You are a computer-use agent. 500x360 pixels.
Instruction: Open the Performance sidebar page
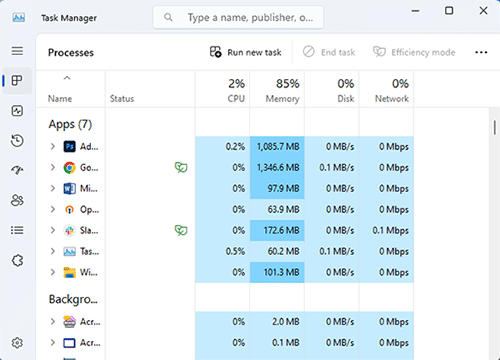click(x=17, y=111)
